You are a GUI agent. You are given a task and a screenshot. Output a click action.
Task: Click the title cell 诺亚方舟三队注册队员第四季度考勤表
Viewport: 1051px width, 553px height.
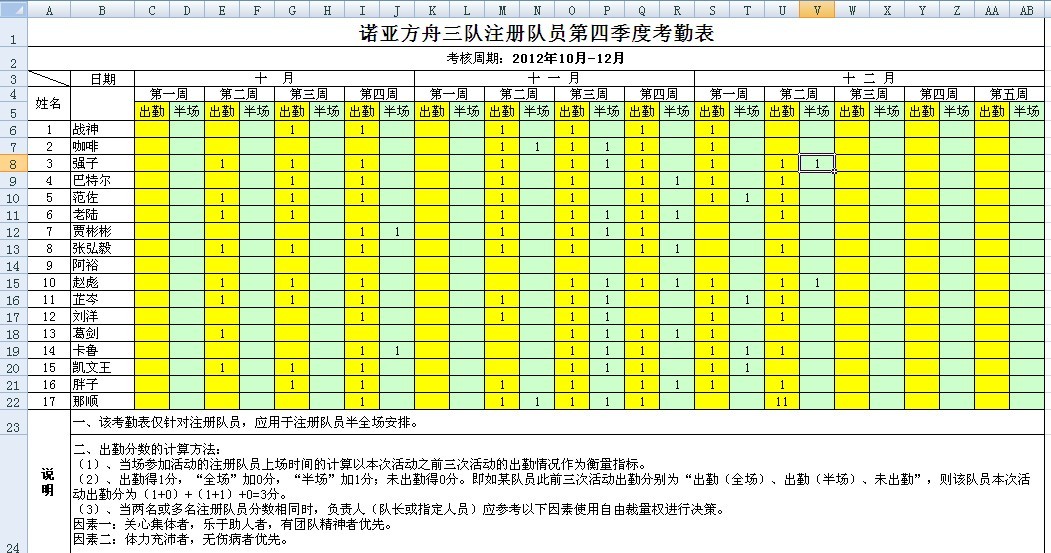(536, 34)
